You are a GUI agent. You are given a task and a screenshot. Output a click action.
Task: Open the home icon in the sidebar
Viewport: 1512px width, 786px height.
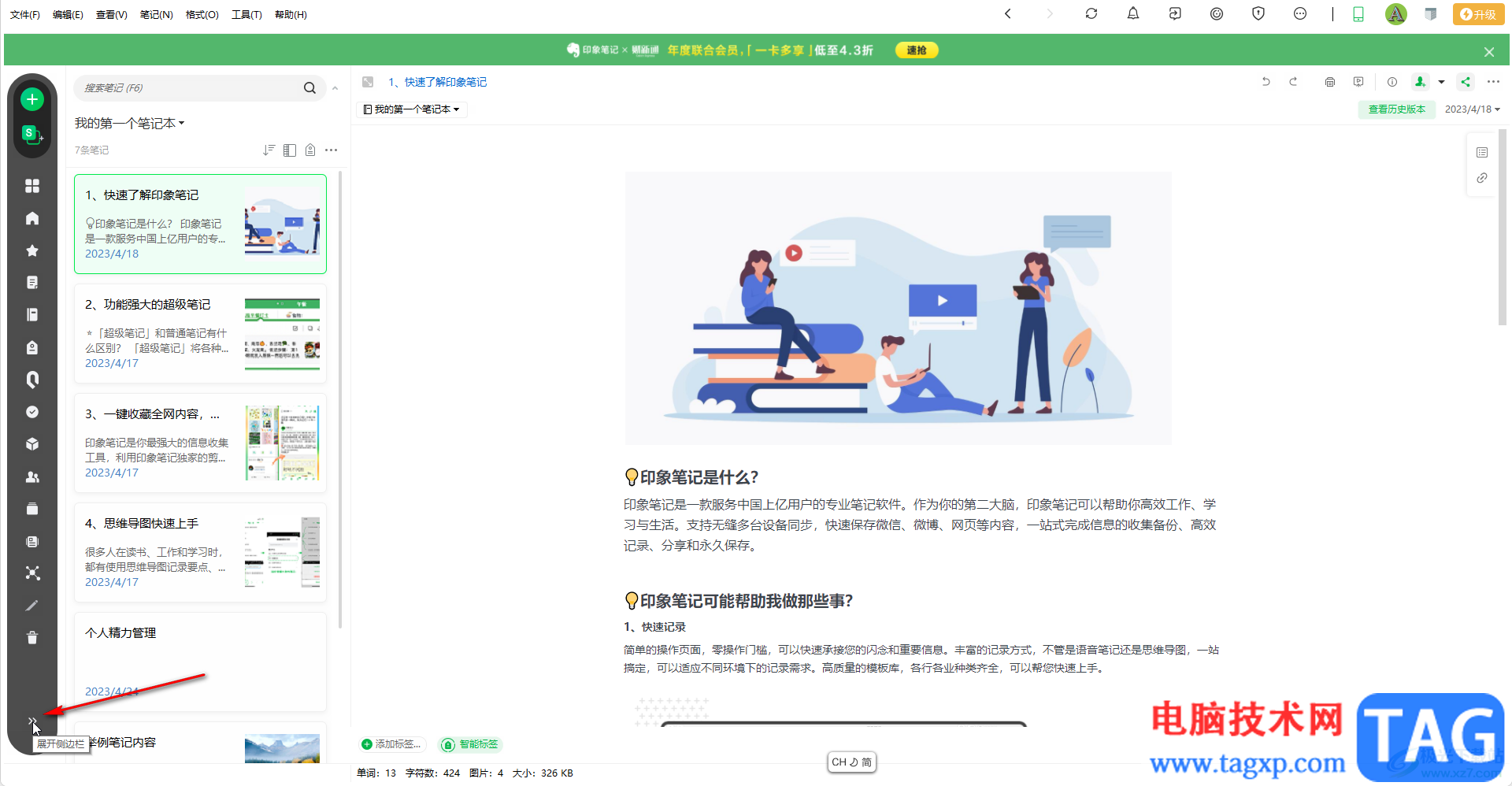[x=32, y=218]
